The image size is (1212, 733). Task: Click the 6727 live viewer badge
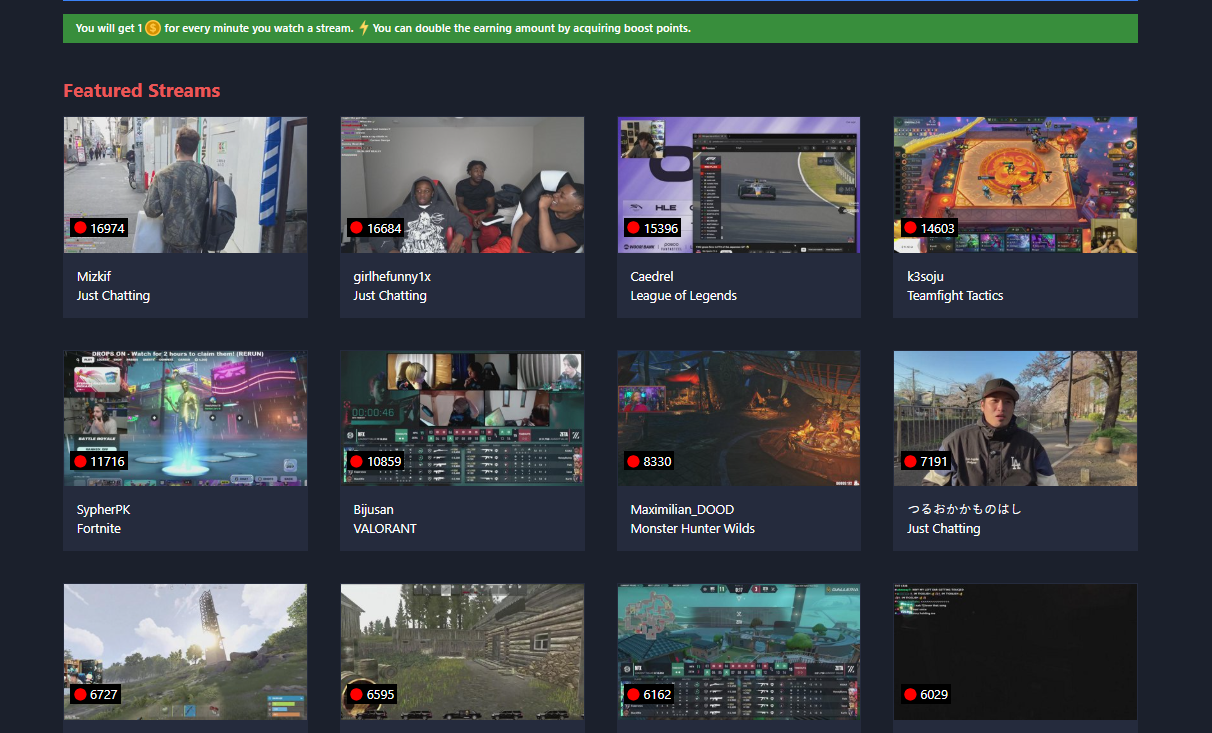96,694
